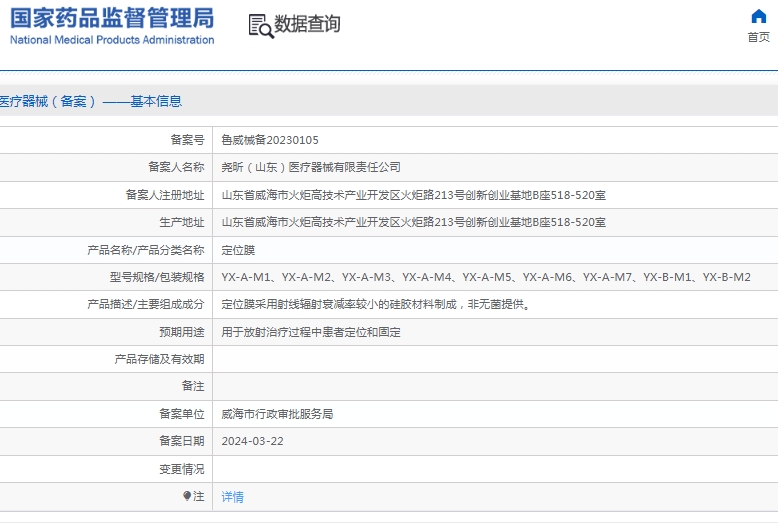Click the 备案人注册地址 address value

click(x=413, y=195)
